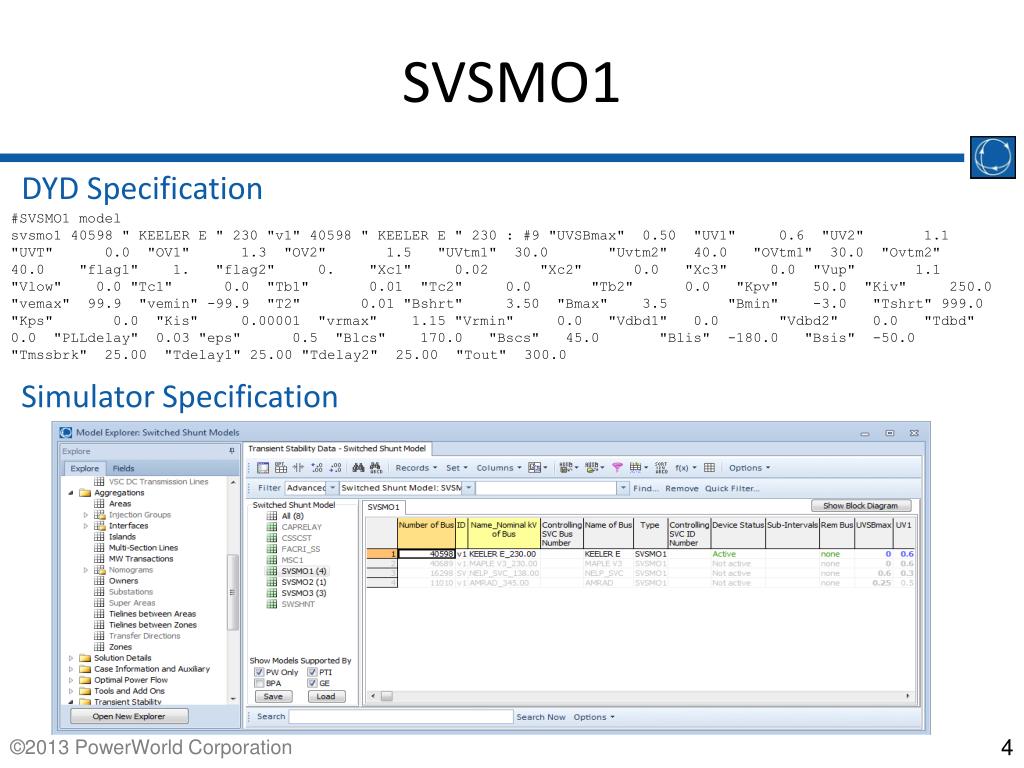This screenshot has width=1024, height=768.
Task: Click the 40598 bus number cell
Action: click(426, 554)
